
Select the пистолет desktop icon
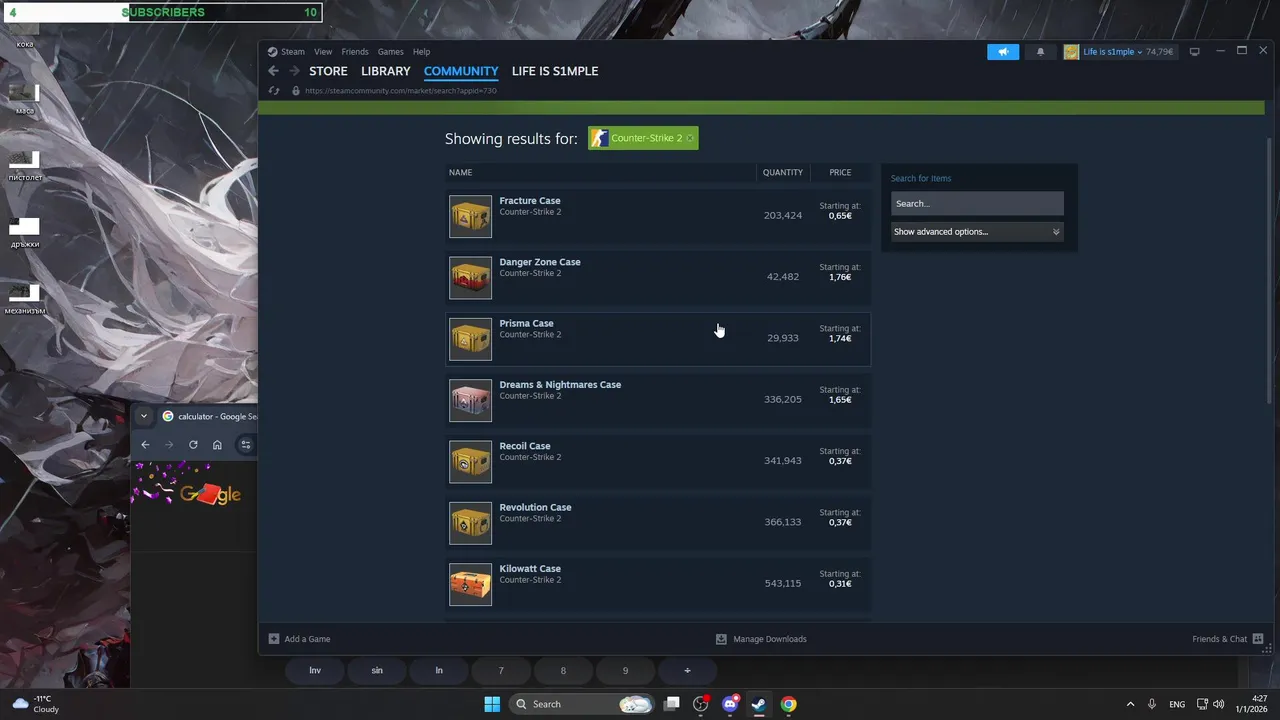tap(24, 166)
